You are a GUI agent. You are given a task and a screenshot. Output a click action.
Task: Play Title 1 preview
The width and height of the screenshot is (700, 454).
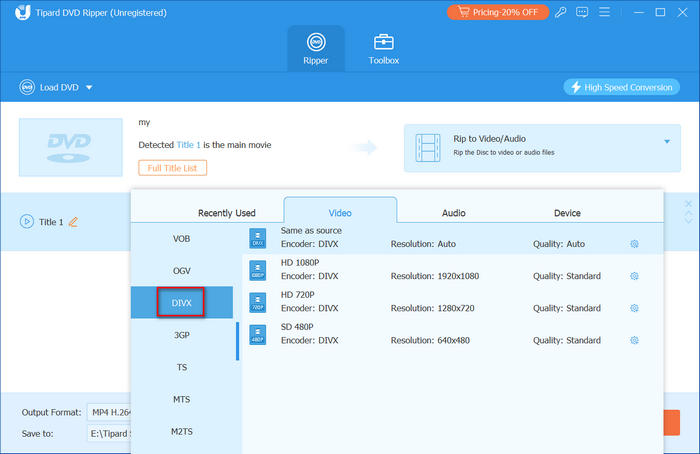click(x=27, y=221)
